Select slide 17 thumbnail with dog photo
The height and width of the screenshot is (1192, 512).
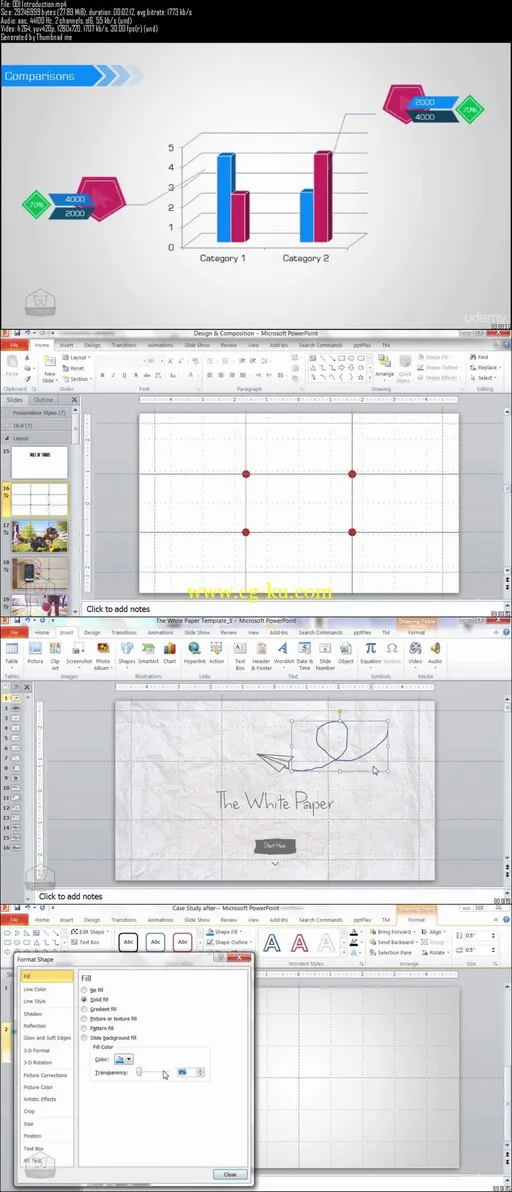(x=39, y=536)
